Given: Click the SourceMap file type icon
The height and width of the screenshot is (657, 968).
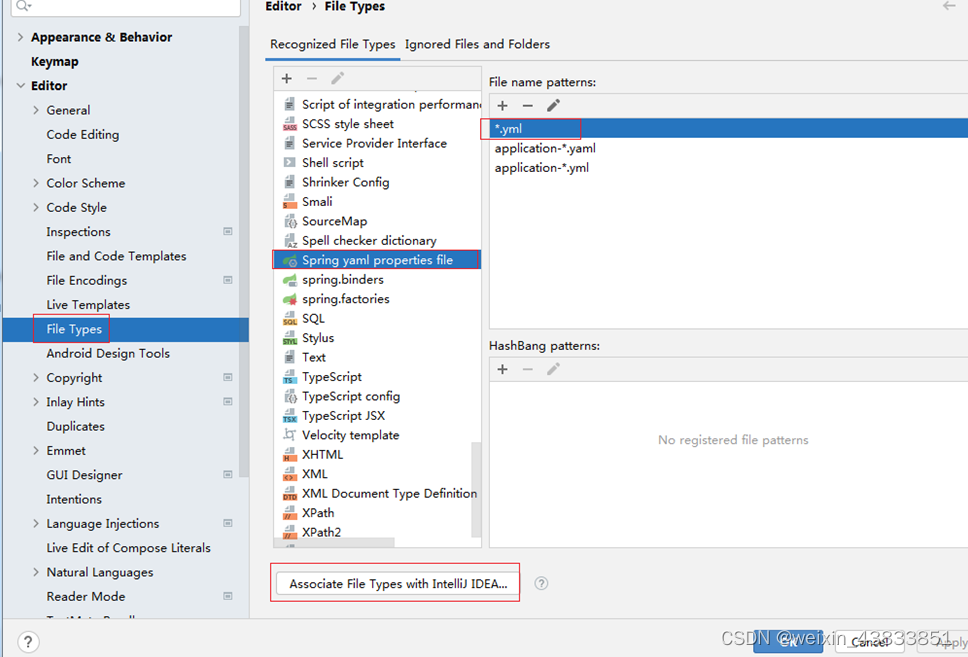Looking at the screenshot, I should click(290, 221).
